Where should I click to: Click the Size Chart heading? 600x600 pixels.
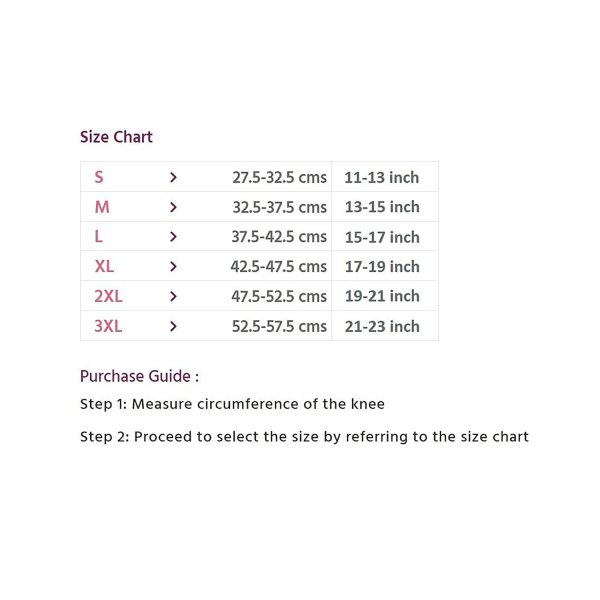point(116,137)
